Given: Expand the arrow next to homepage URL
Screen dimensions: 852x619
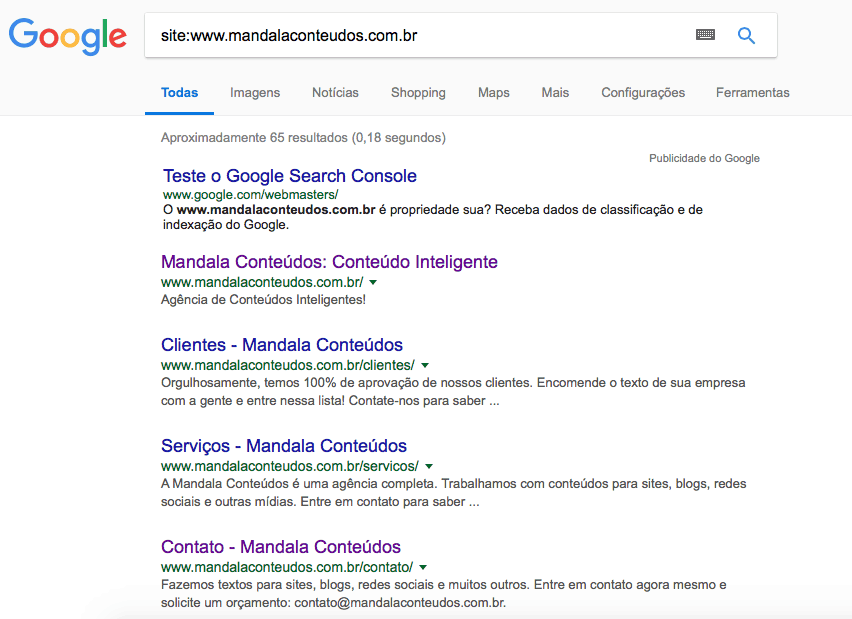Looking at the screenshot, I should tap(373, 283).
